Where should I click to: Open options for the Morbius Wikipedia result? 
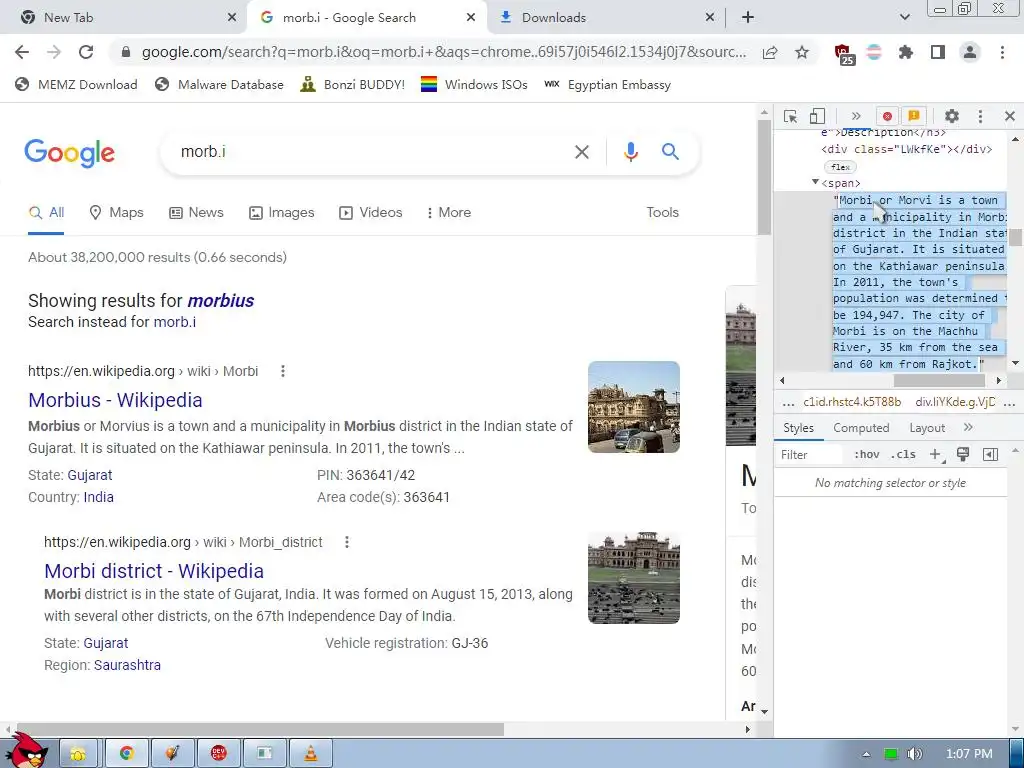pyautogui.click(x=283, y=371)
